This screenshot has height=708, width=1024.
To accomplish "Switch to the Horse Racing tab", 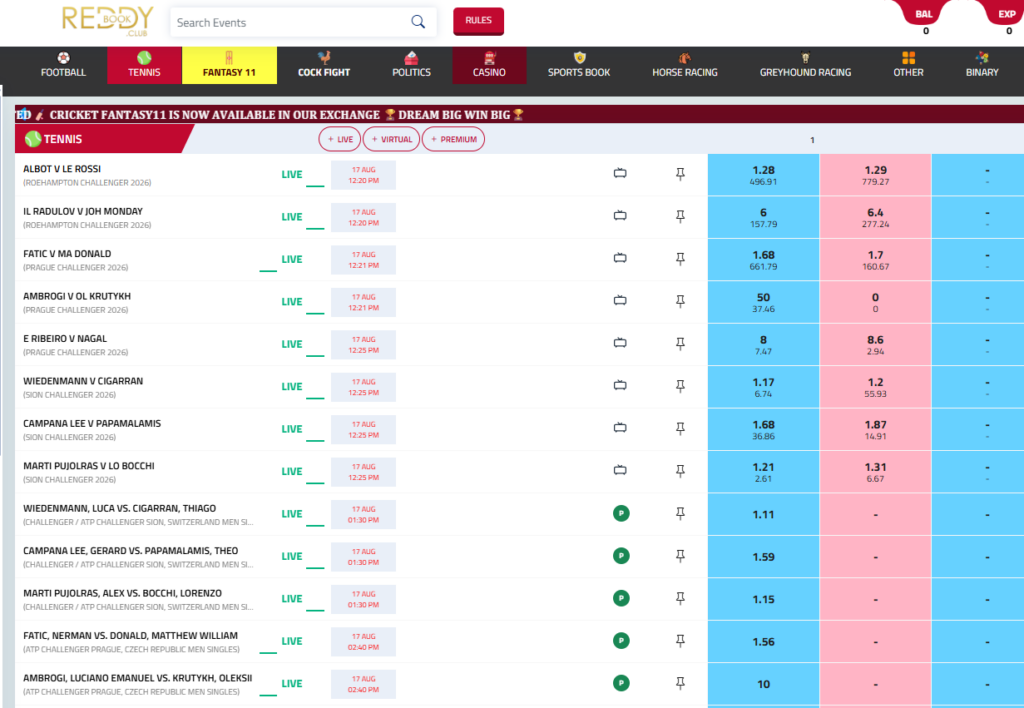I will (x=684, y=65).
